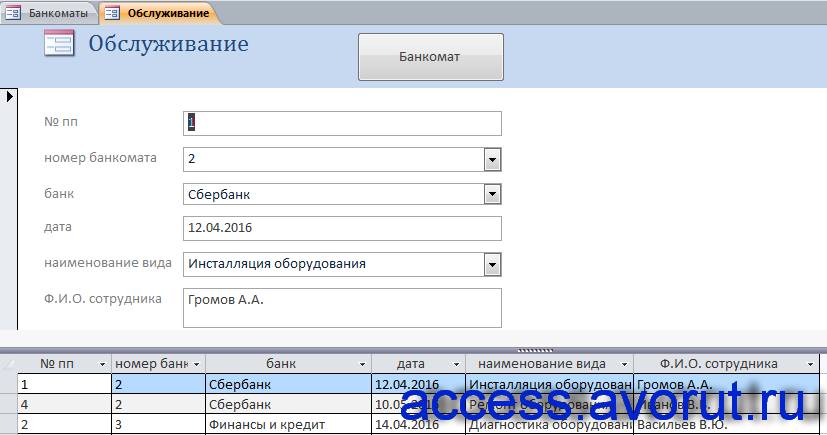Open filter arrow on наименование вида column
Screen dimensions: 827x435
tap(624, 364)
